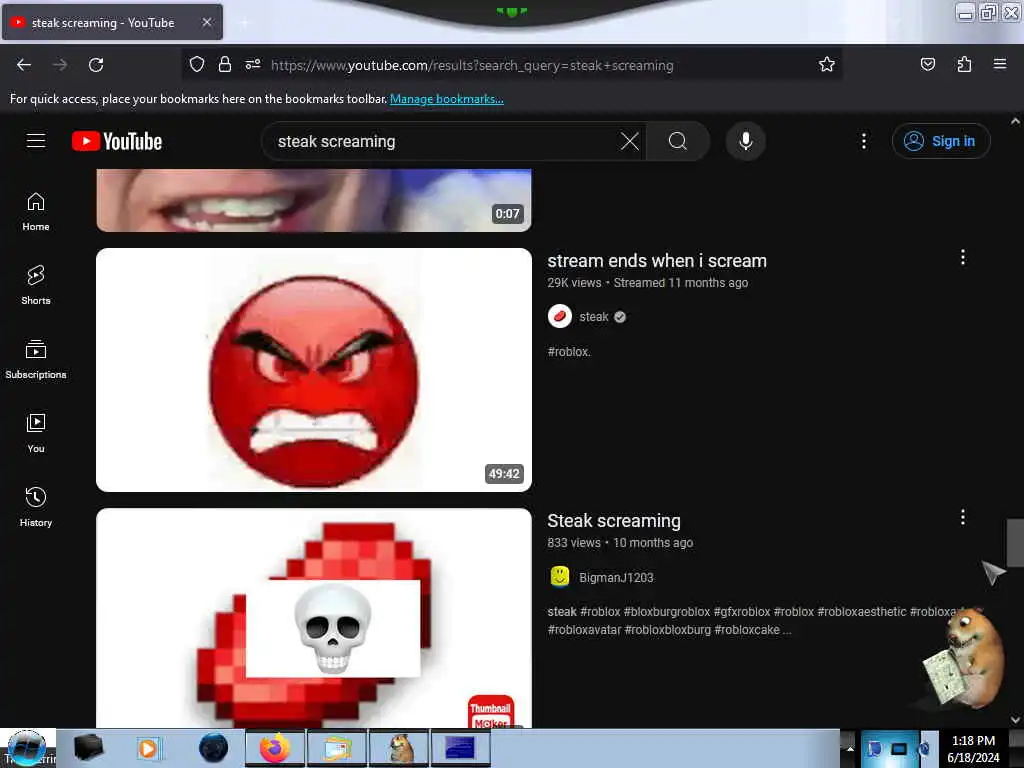1024x768 pixels.
Task: Click the Manage bookmarks link
Action: tap(447, 99)
